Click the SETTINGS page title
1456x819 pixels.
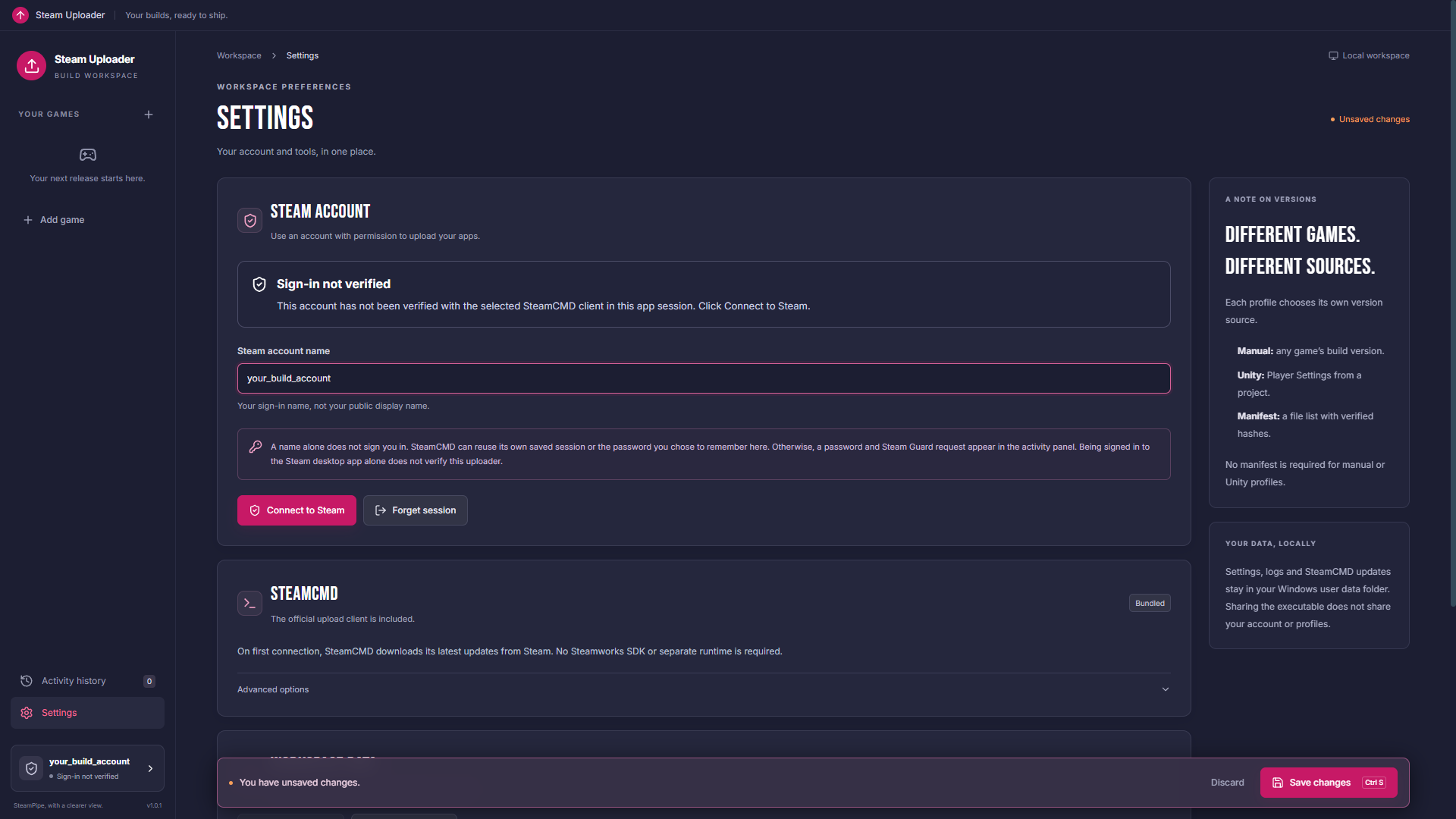click(265, 118)
